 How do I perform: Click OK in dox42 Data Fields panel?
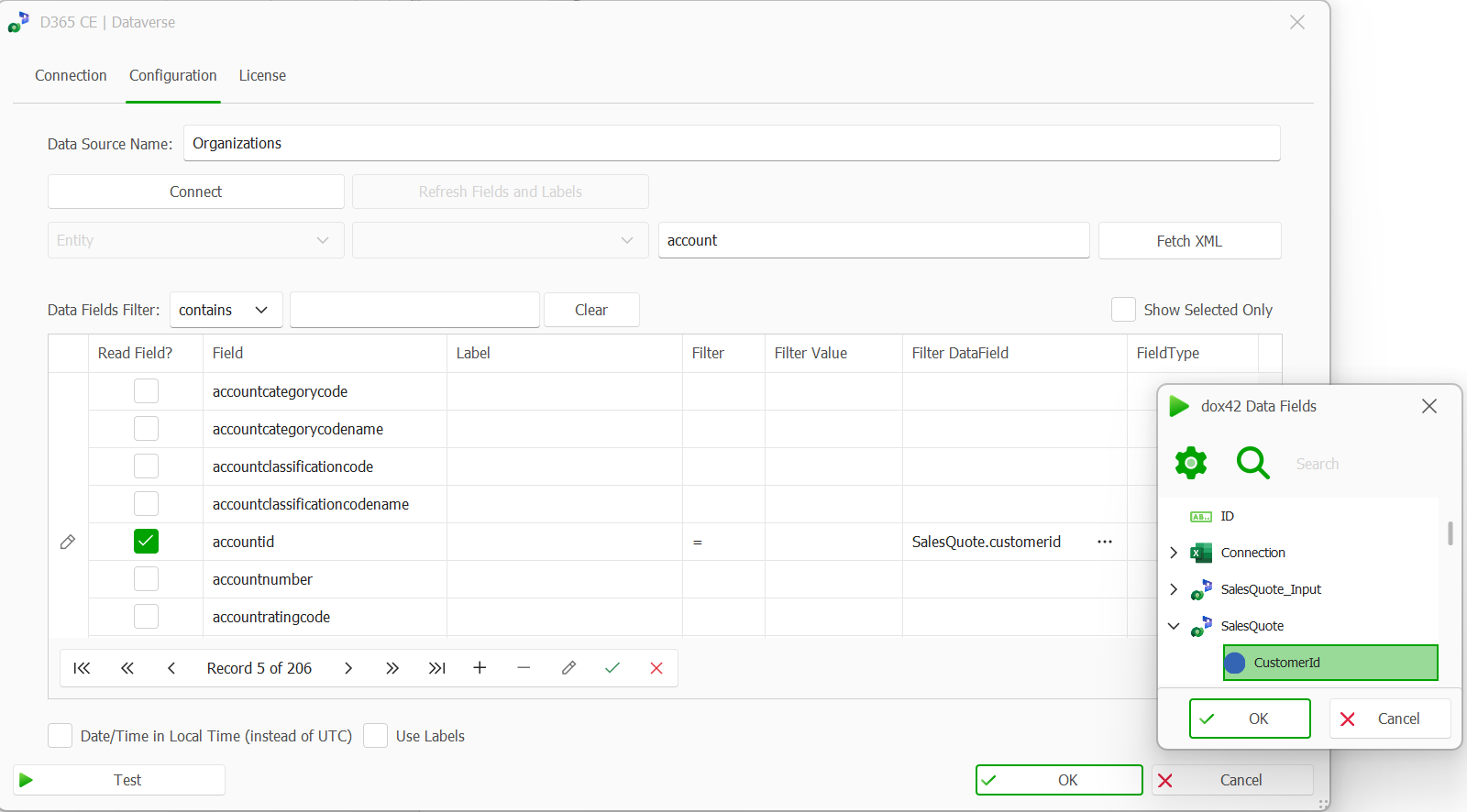1250,719
